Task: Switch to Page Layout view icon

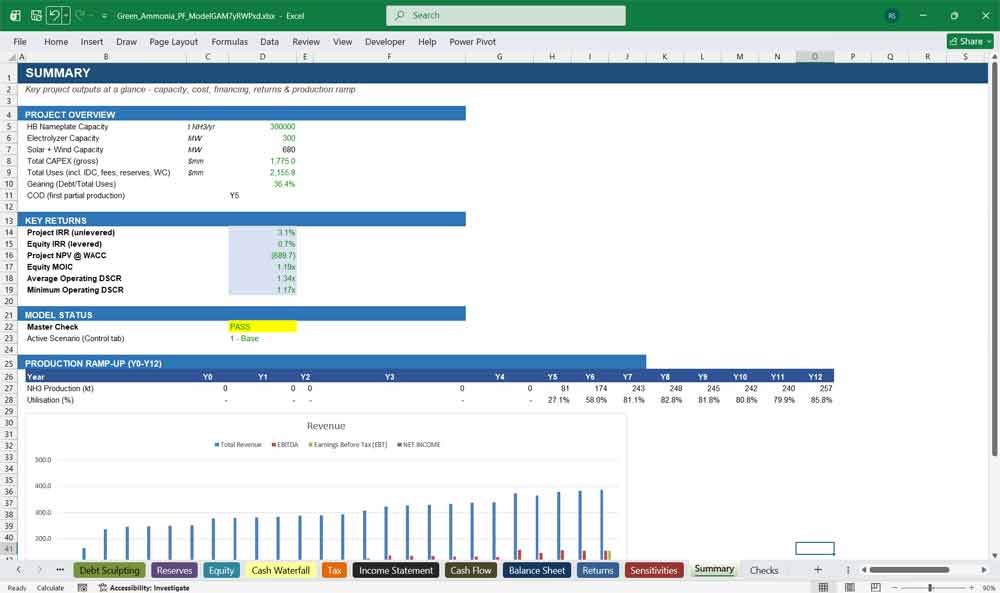Action: (x=849, y=587)
